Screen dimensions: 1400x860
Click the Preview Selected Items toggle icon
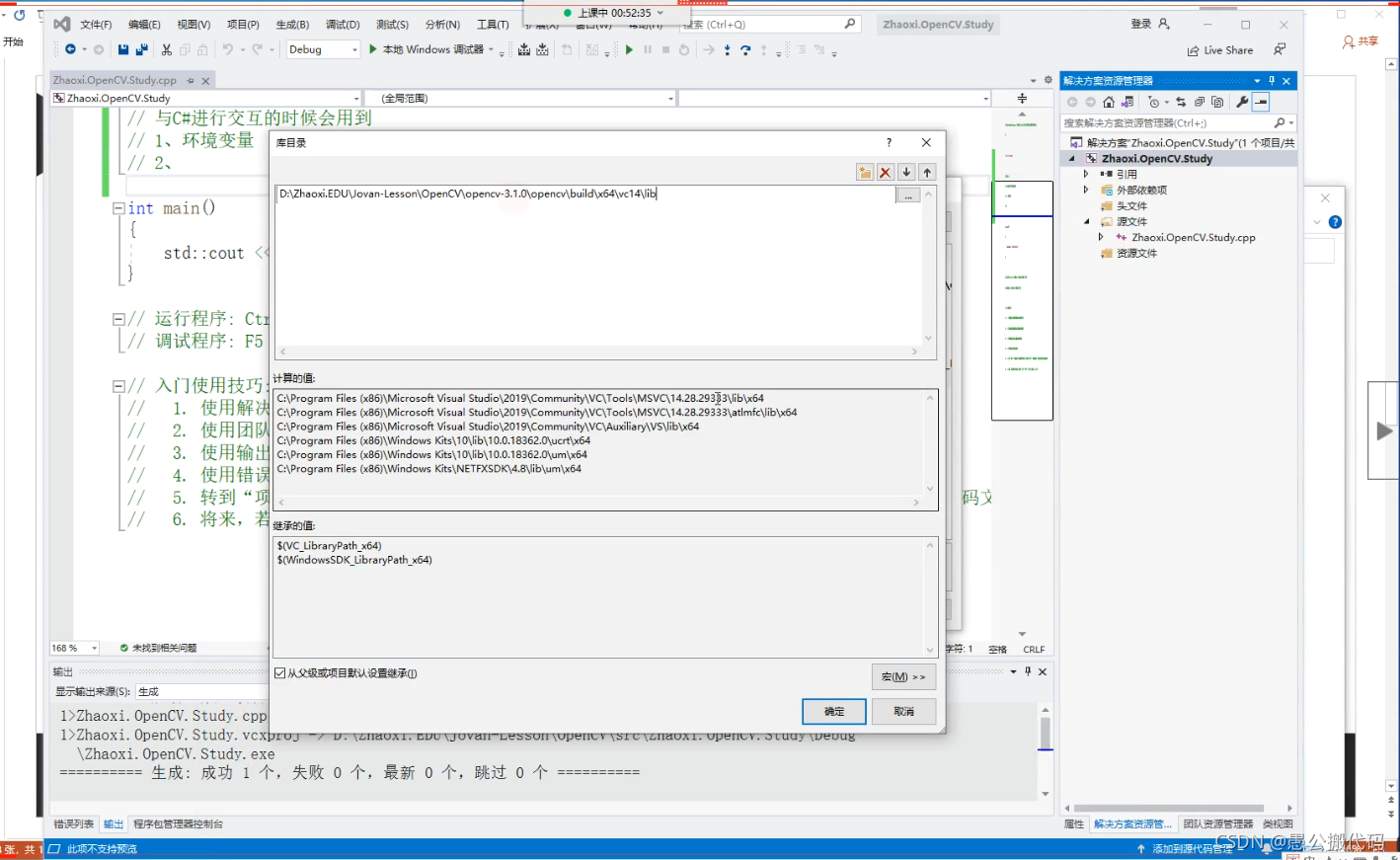1261,102
